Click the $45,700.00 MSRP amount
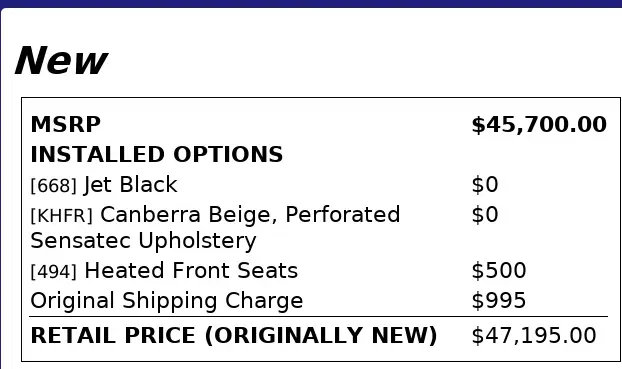The height and width of the screenshot is (369, 622). 539,125
